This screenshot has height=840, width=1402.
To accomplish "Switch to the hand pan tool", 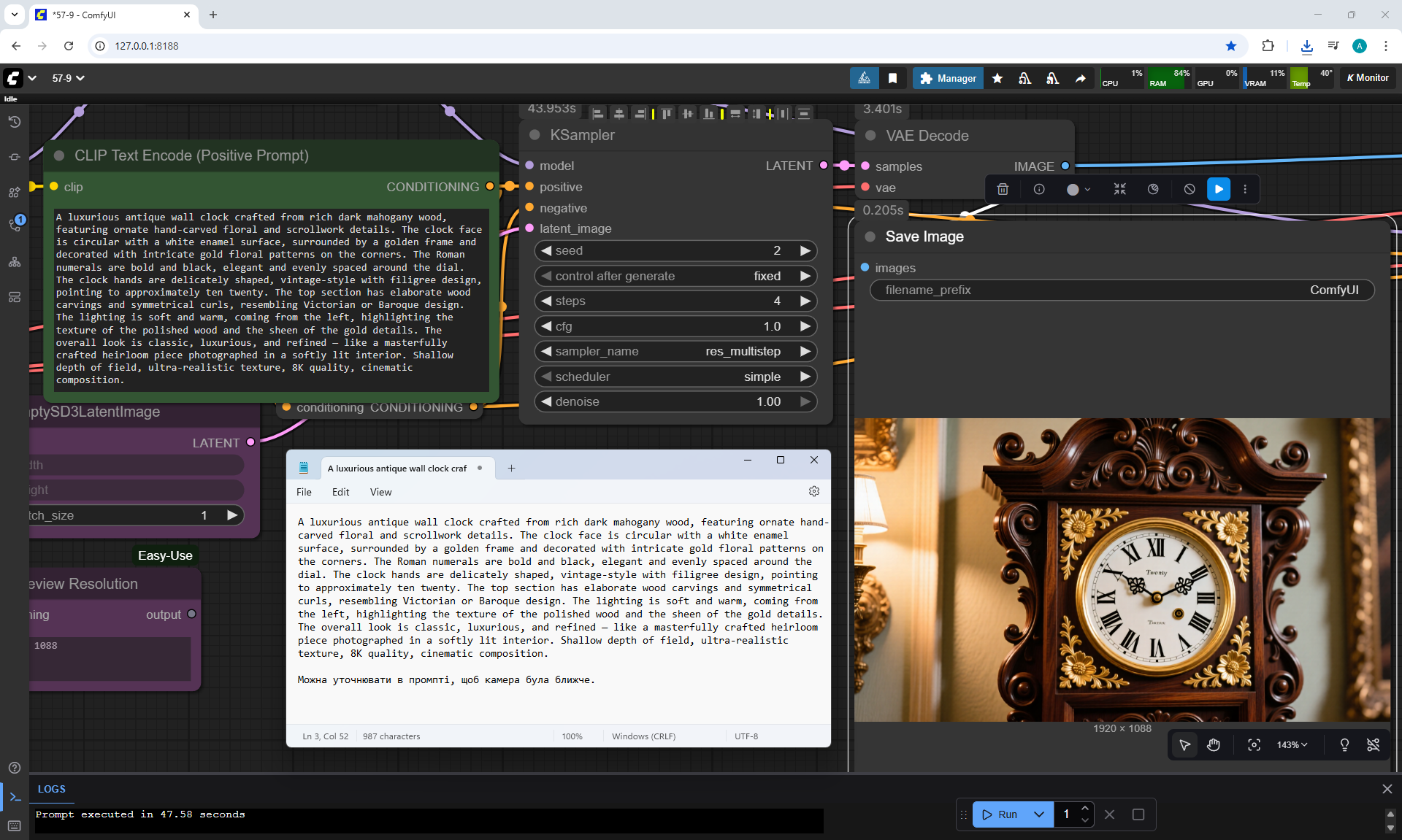I will coord(1214,744).
